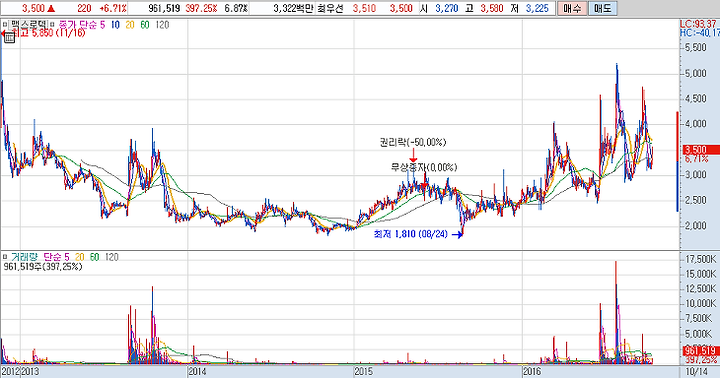Click the 최우선 label in top bar
720x378 pixels.
tap(330, 8)
